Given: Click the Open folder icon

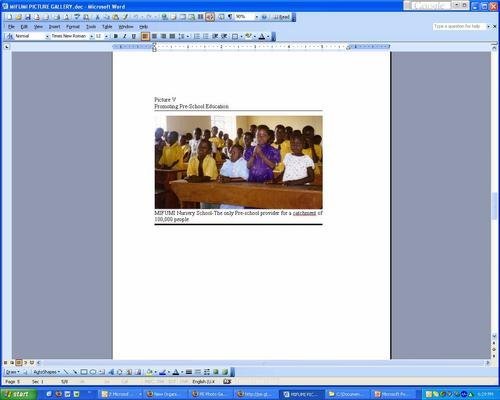Looking at the screenshot, I should tap(19, 17).
